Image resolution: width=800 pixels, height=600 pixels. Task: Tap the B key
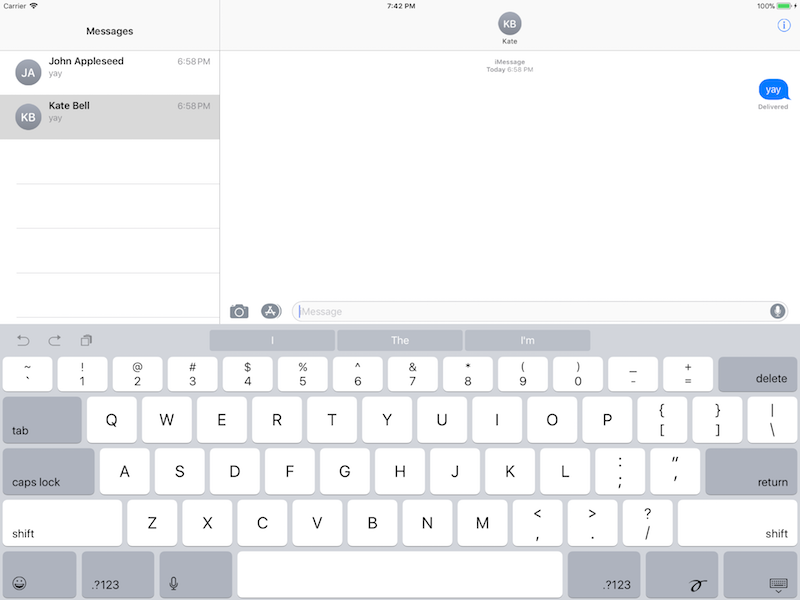(372, 523)
